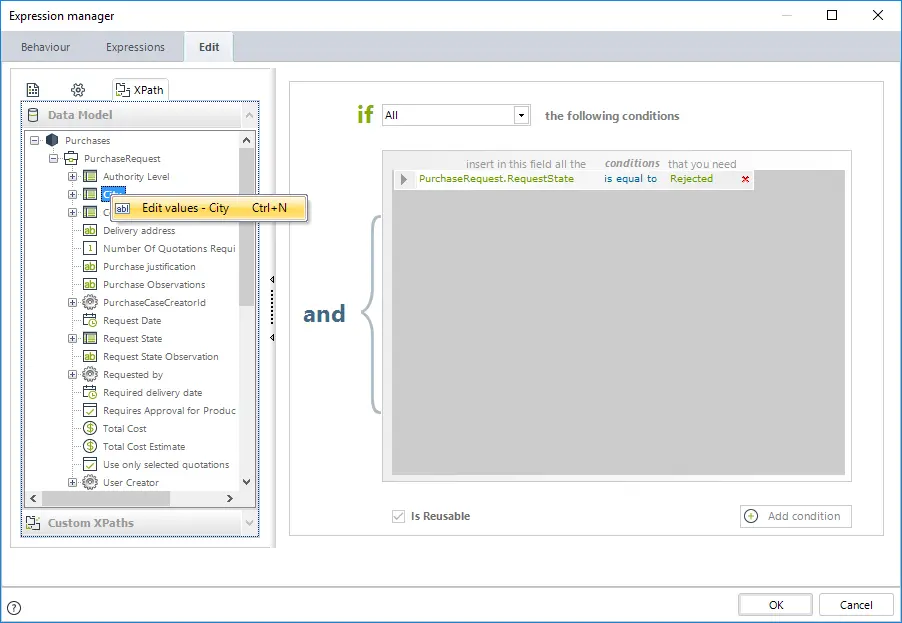The image size is (902, 623).
Task: Expand the Request State node
Action: [x=72, y=338]
